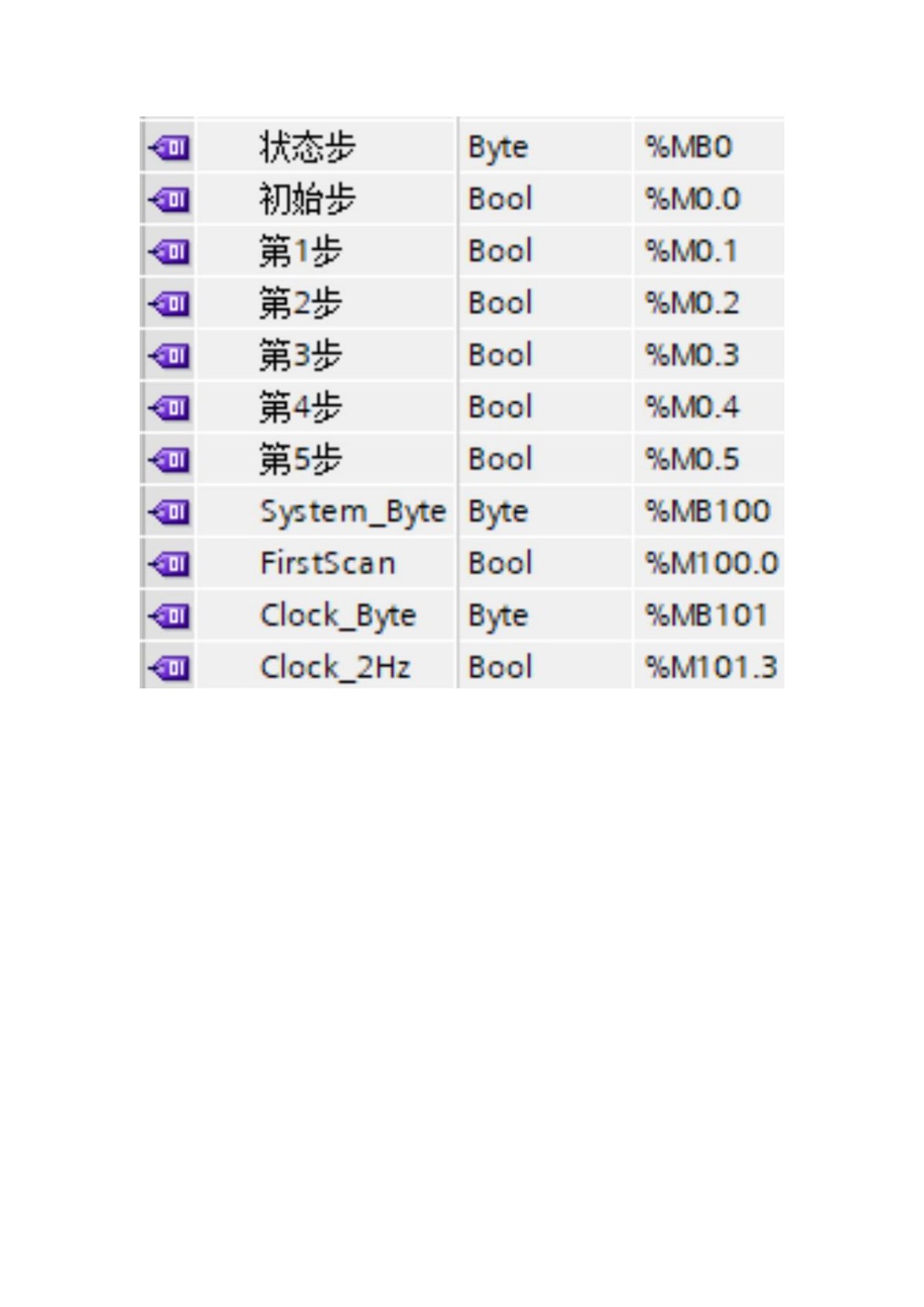Click the Byte data type of 状态步
Screen dimensions: 924x1307
pyautogui.click(x=498, y=149)
